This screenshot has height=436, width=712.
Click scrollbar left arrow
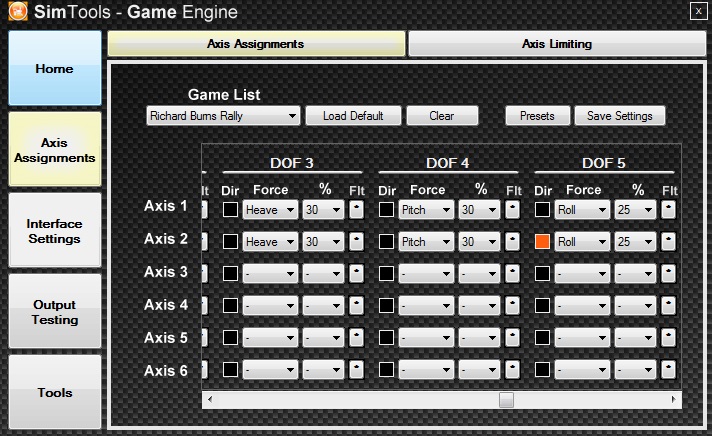coord(208,400)
